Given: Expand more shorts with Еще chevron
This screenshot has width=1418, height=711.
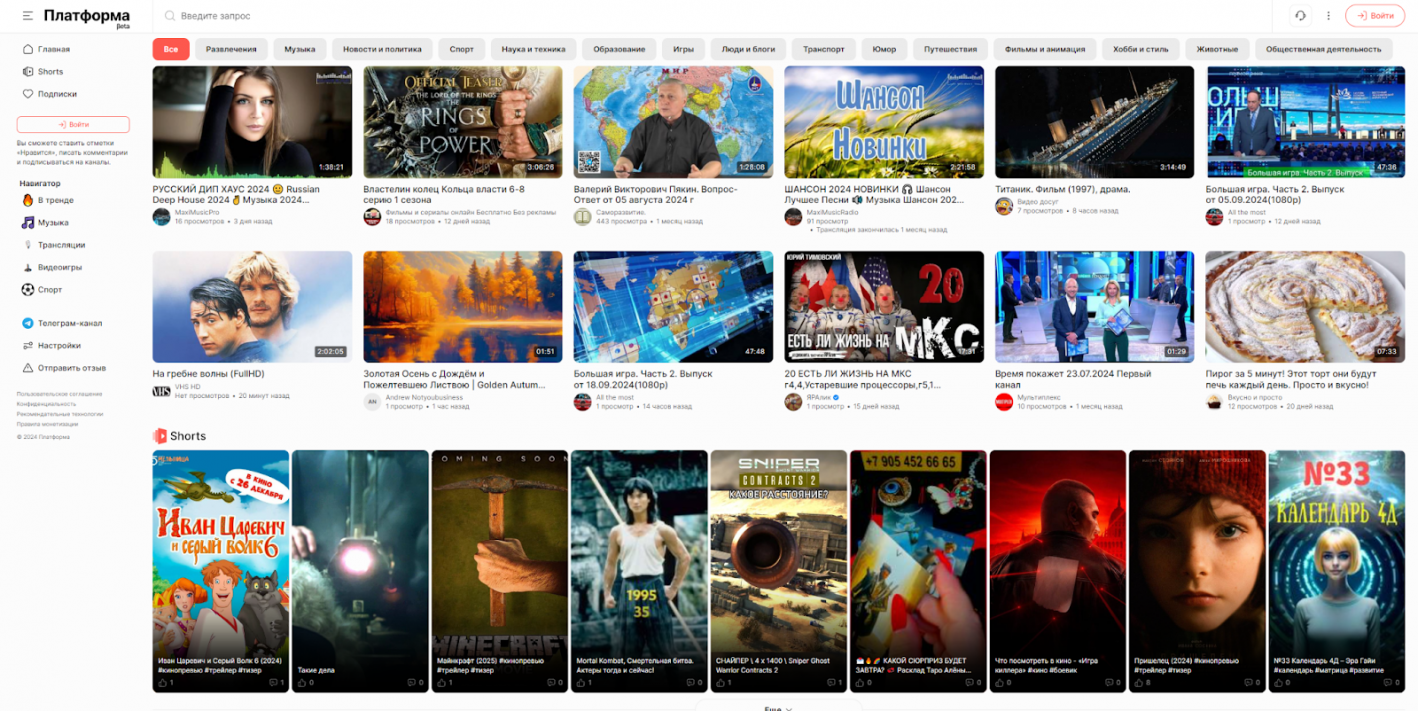Looking at the screenshot, I should click(x=778, y=708).
